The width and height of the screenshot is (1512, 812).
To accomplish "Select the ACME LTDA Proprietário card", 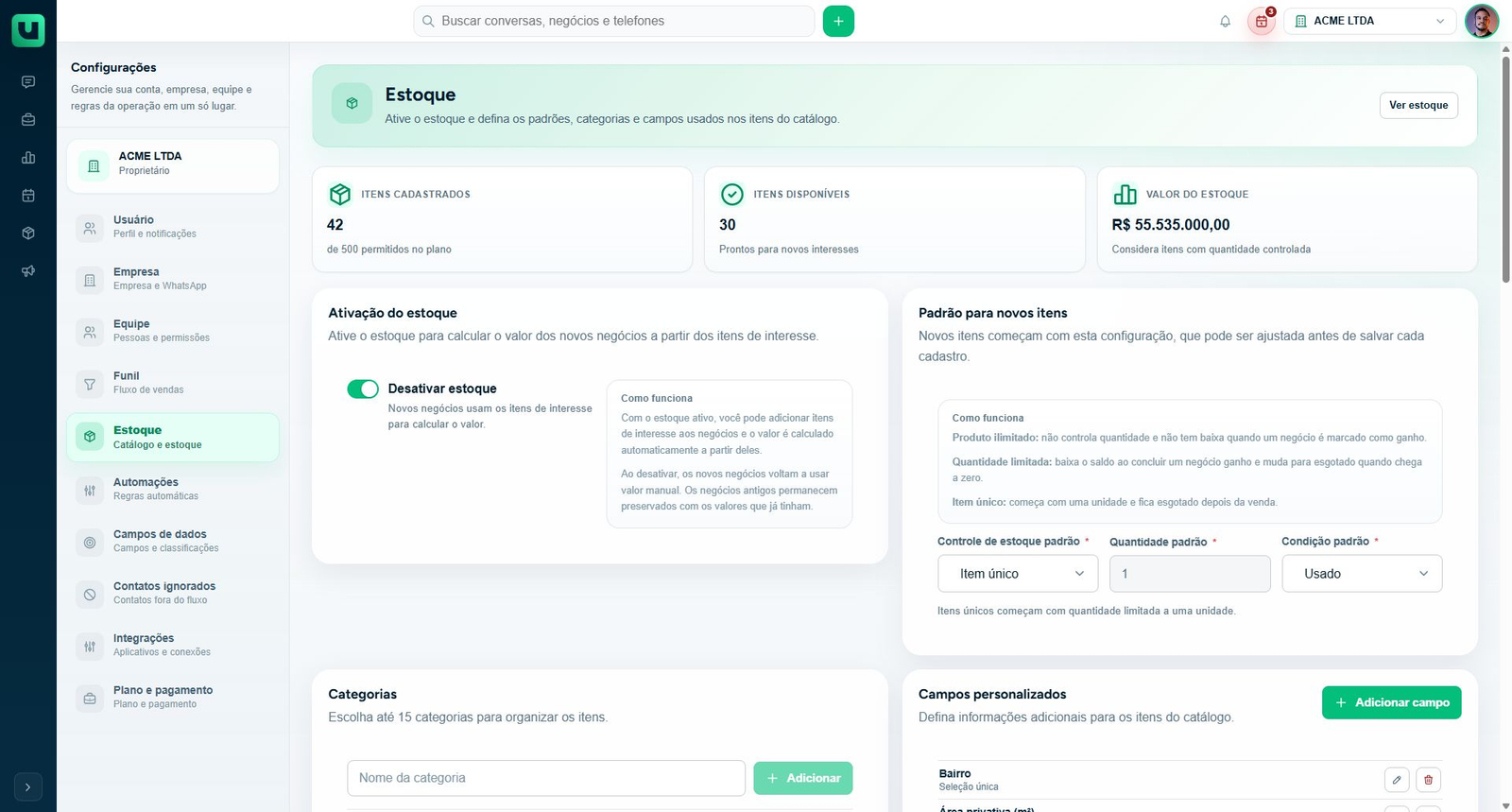I will [x=173, y=165].
